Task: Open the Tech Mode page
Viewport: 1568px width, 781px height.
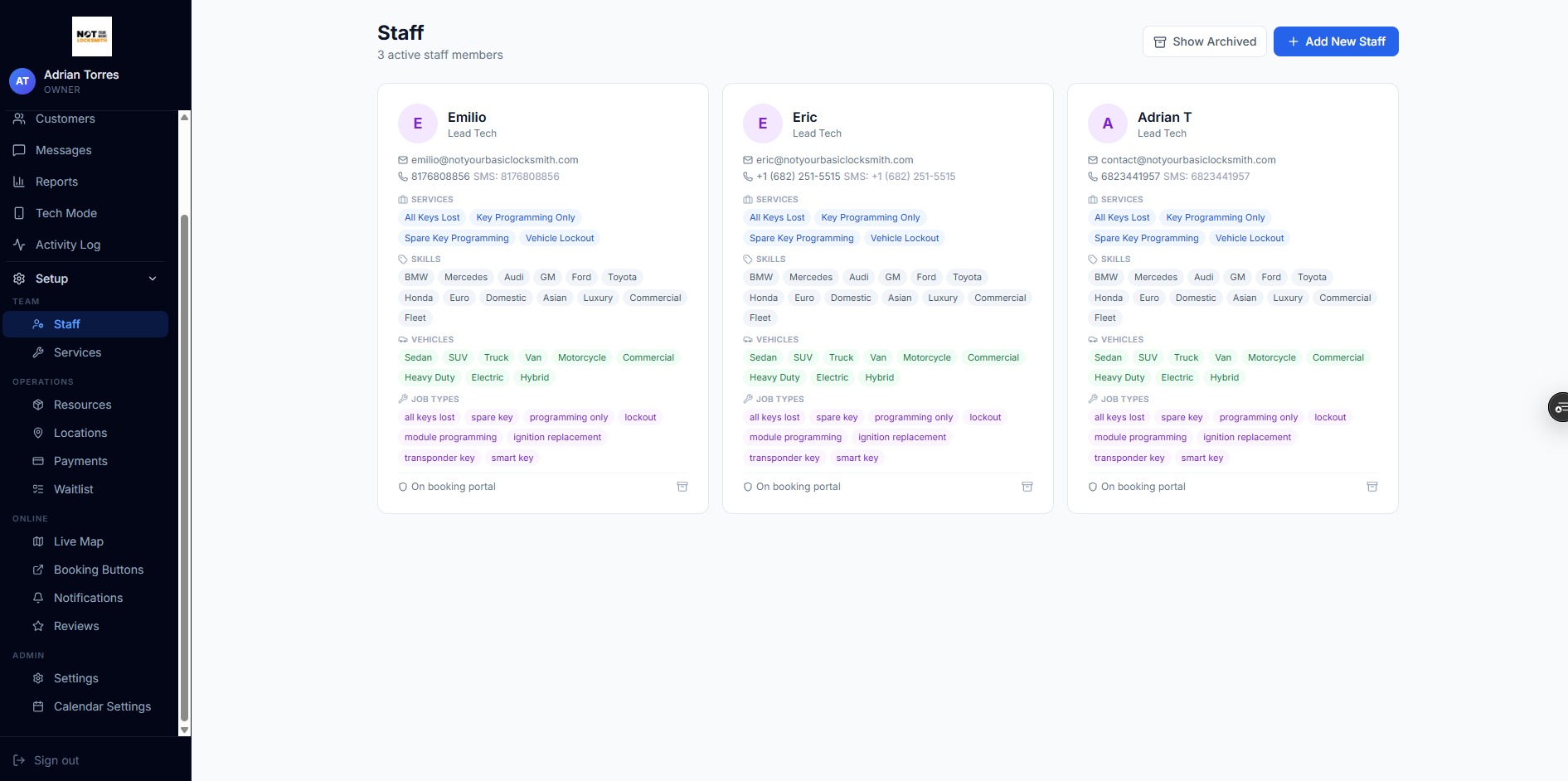Action: click(66, 213)
